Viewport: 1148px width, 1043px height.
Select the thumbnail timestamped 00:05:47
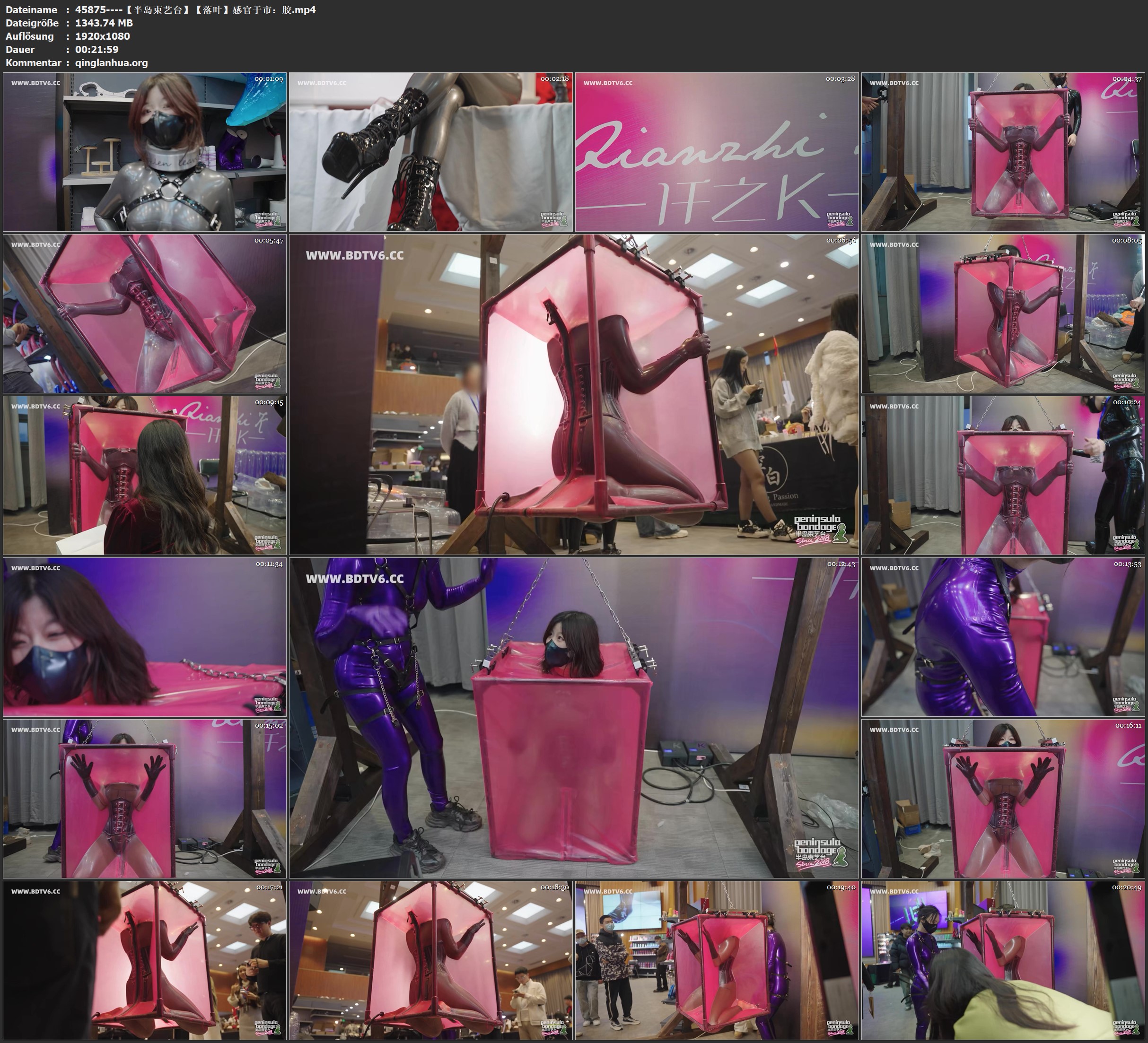pos(145,313)
